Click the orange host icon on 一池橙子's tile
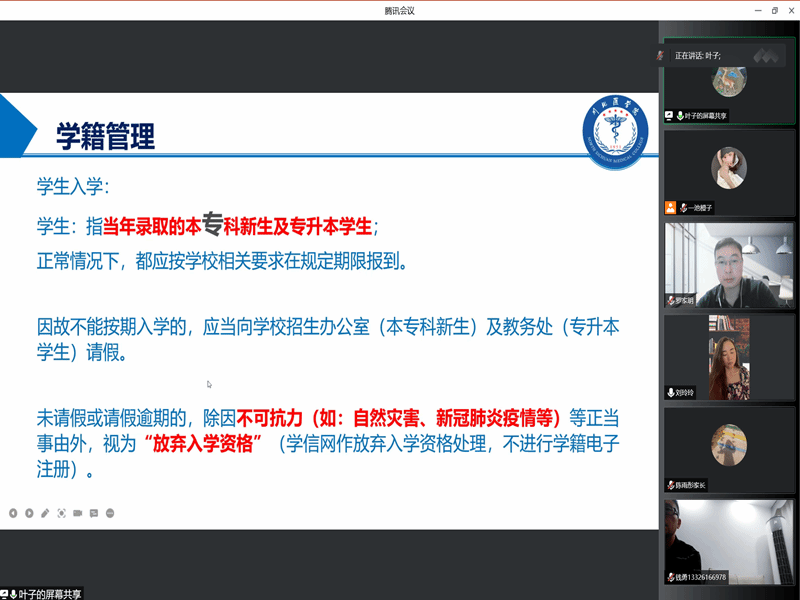 (671, 207)
